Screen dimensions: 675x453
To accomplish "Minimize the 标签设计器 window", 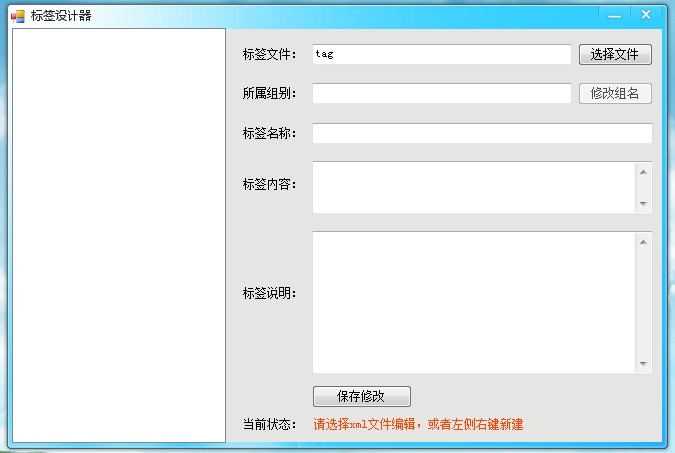I will tap(614, 14).
